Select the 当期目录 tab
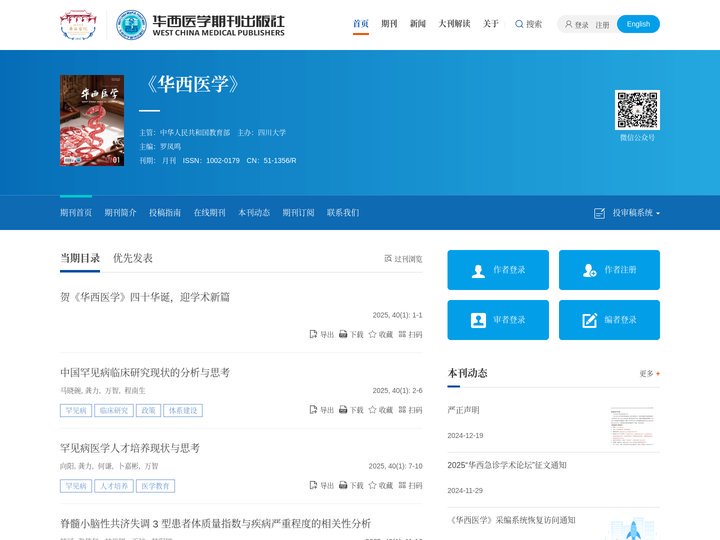This screenshot has width=720, height=540. [80, 258]
